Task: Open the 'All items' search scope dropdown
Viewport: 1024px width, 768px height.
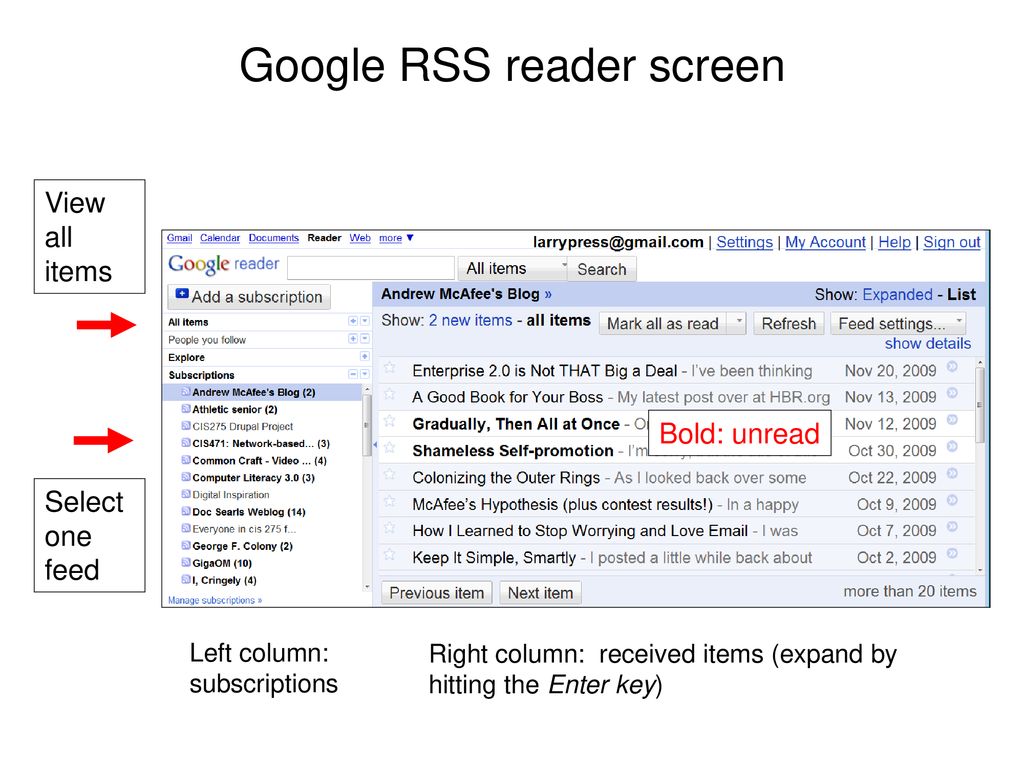Action: [x=513, y=268]
